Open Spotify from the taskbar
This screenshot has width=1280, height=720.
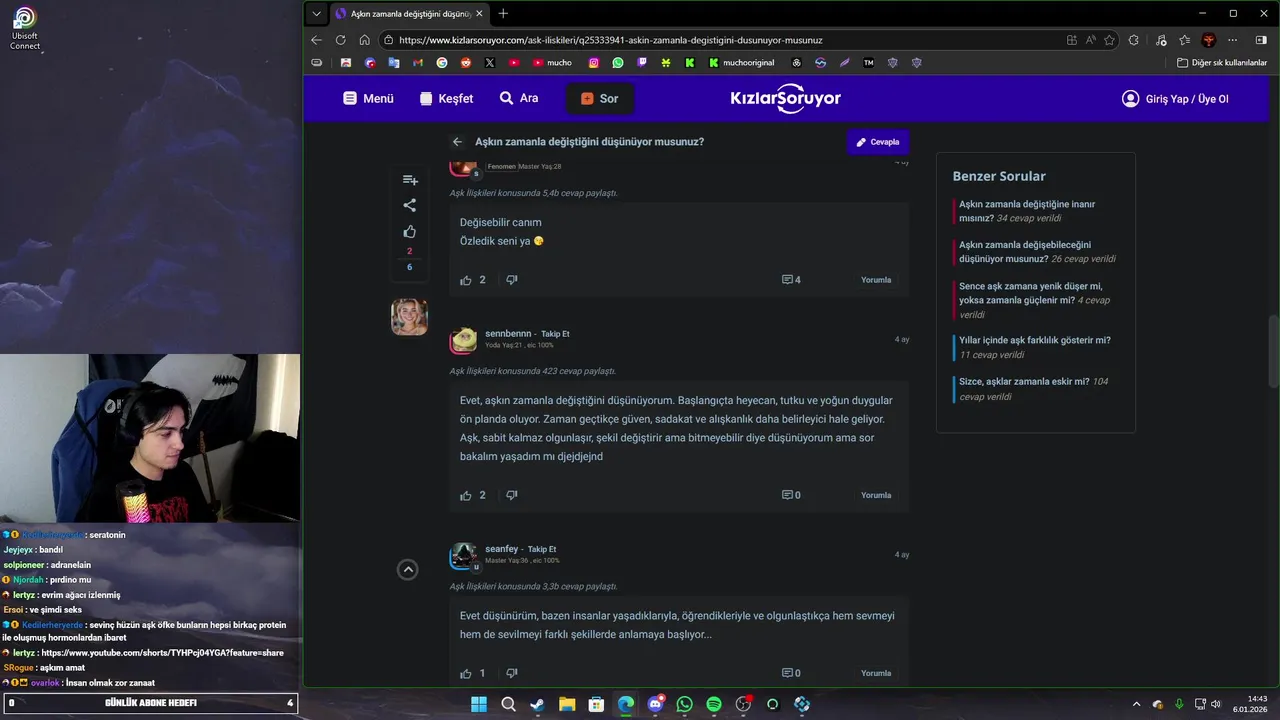pos(714,704)
